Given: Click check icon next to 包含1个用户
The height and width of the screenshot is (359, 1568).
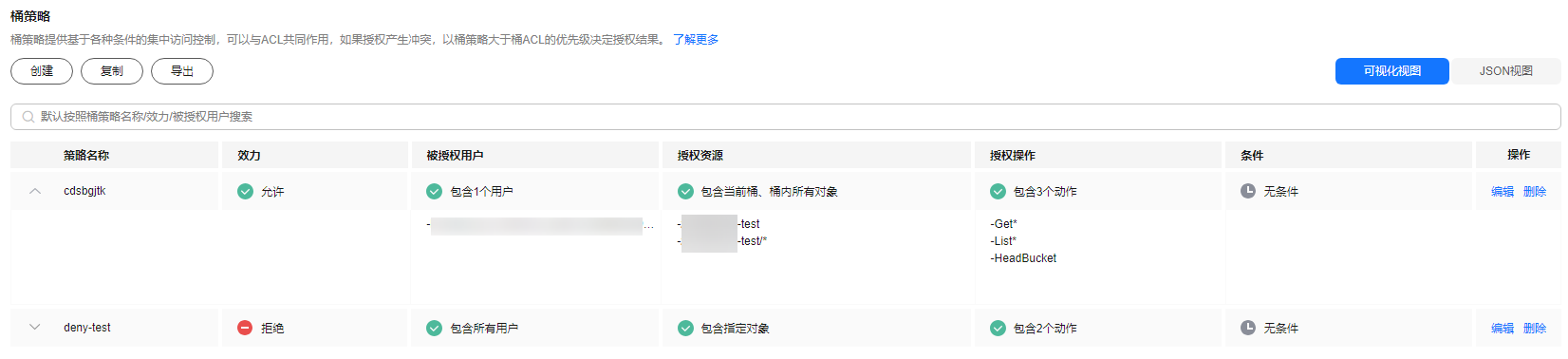Looking at the screenshot, I should click(x=434, y=191).
